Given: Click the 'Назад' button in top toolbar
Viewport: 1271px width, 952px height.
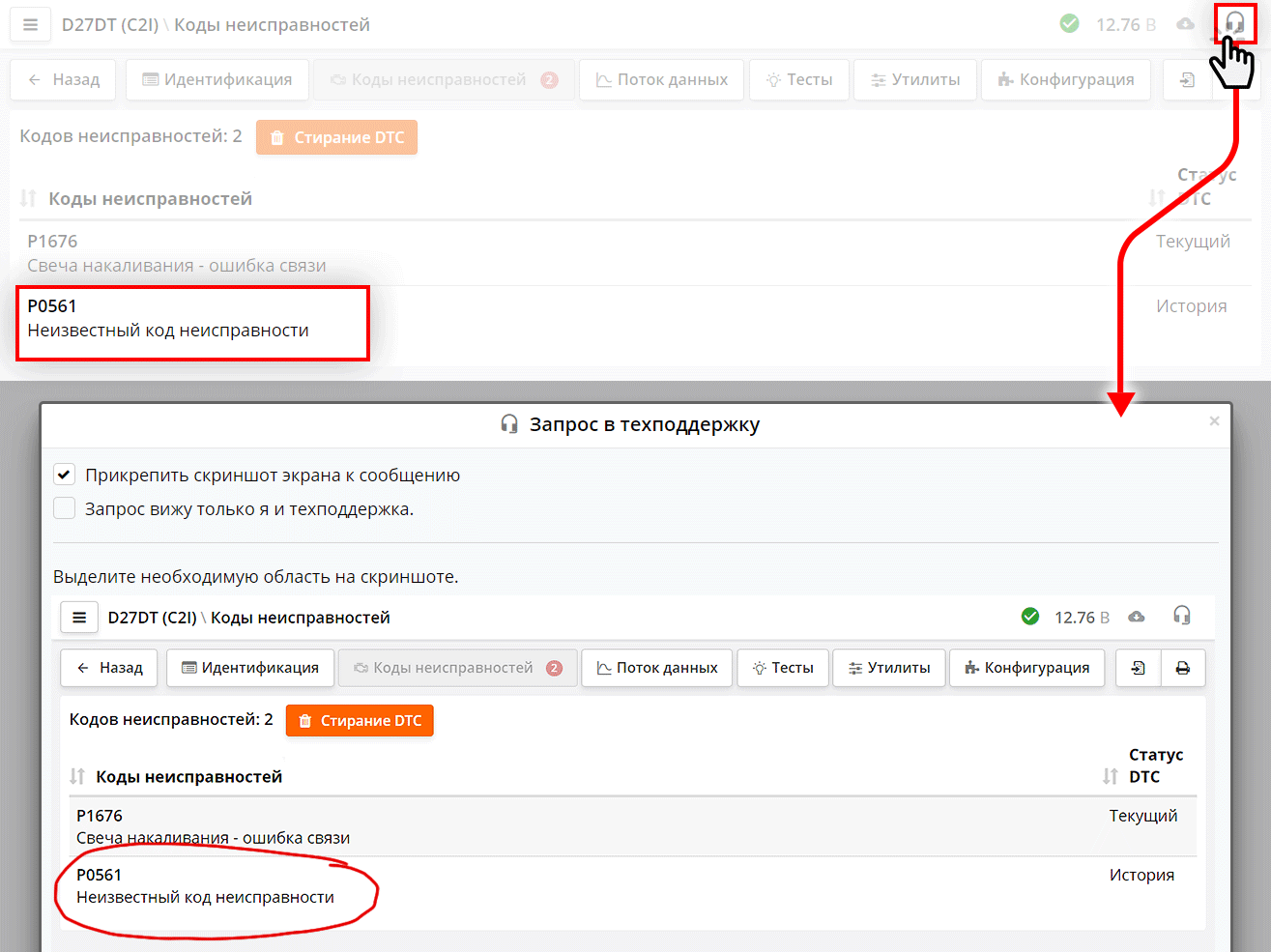Looking at the screenshot, I should pos(64,80).
